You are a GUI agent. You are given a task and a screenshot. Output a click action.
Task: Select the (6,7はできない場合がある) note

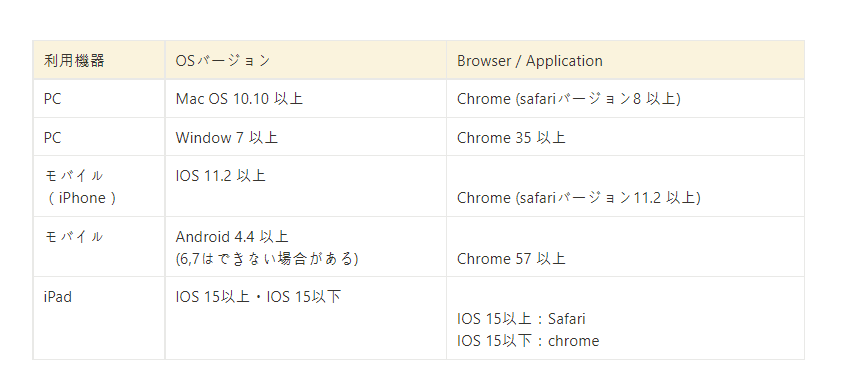pyautogui.click(x=267, y=259)
